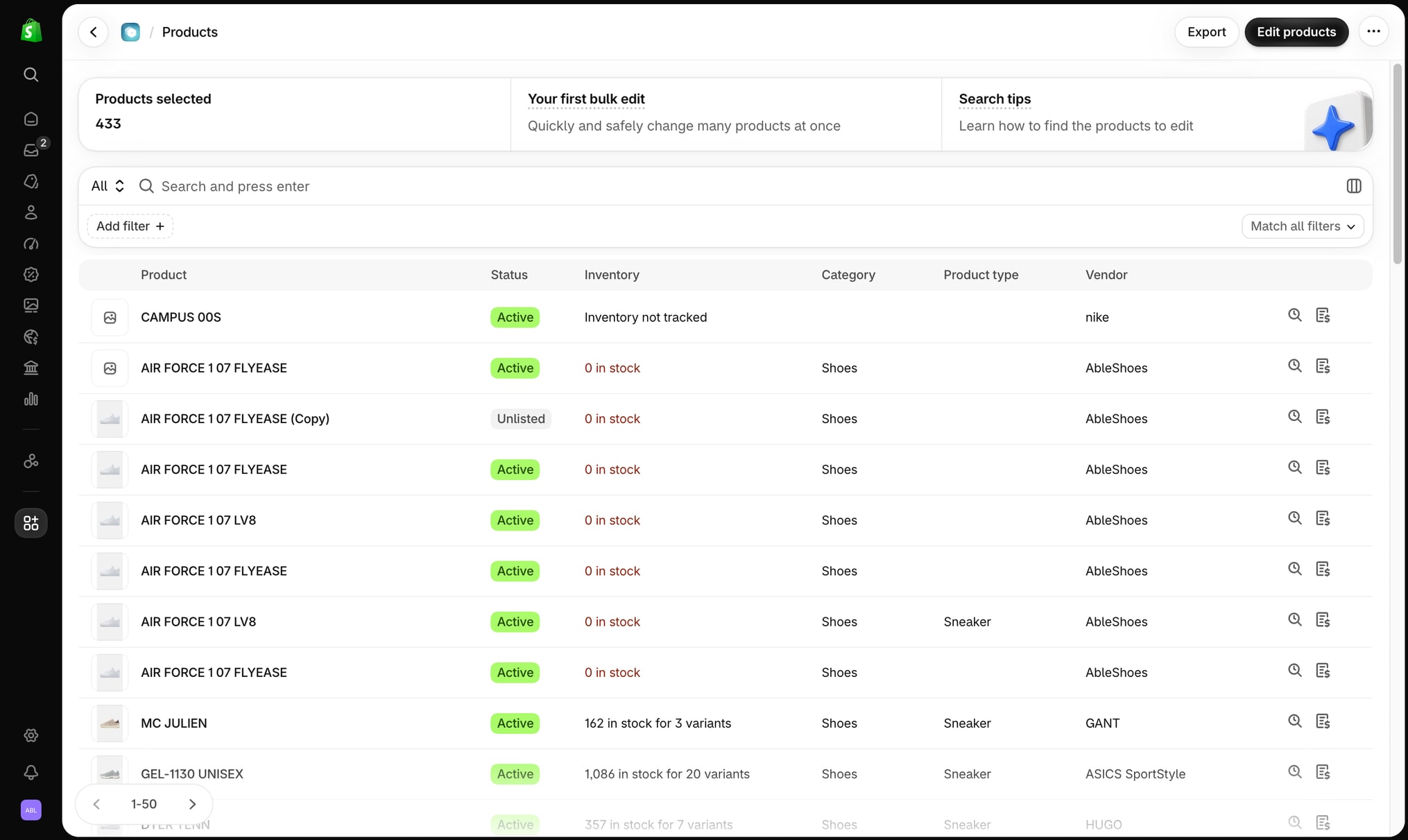Open Finance bank building icon in sidebar

tap(31, 368)
